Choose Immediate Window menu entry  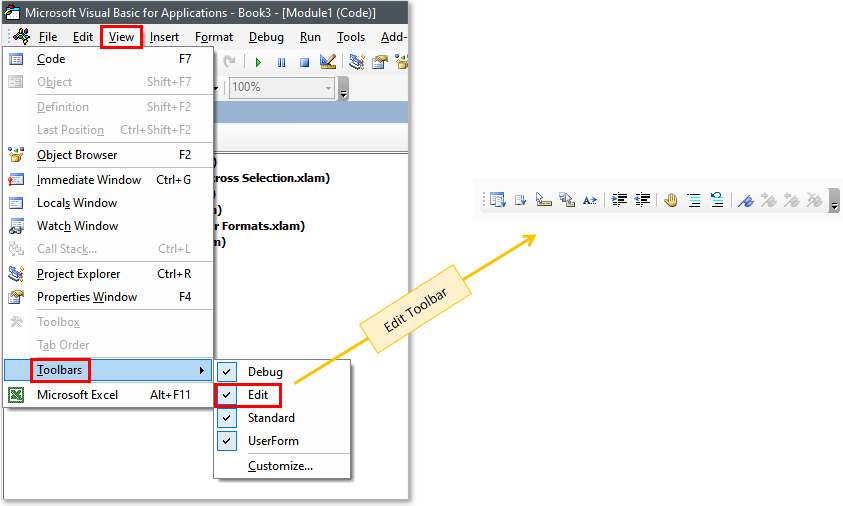coord(108,180)
